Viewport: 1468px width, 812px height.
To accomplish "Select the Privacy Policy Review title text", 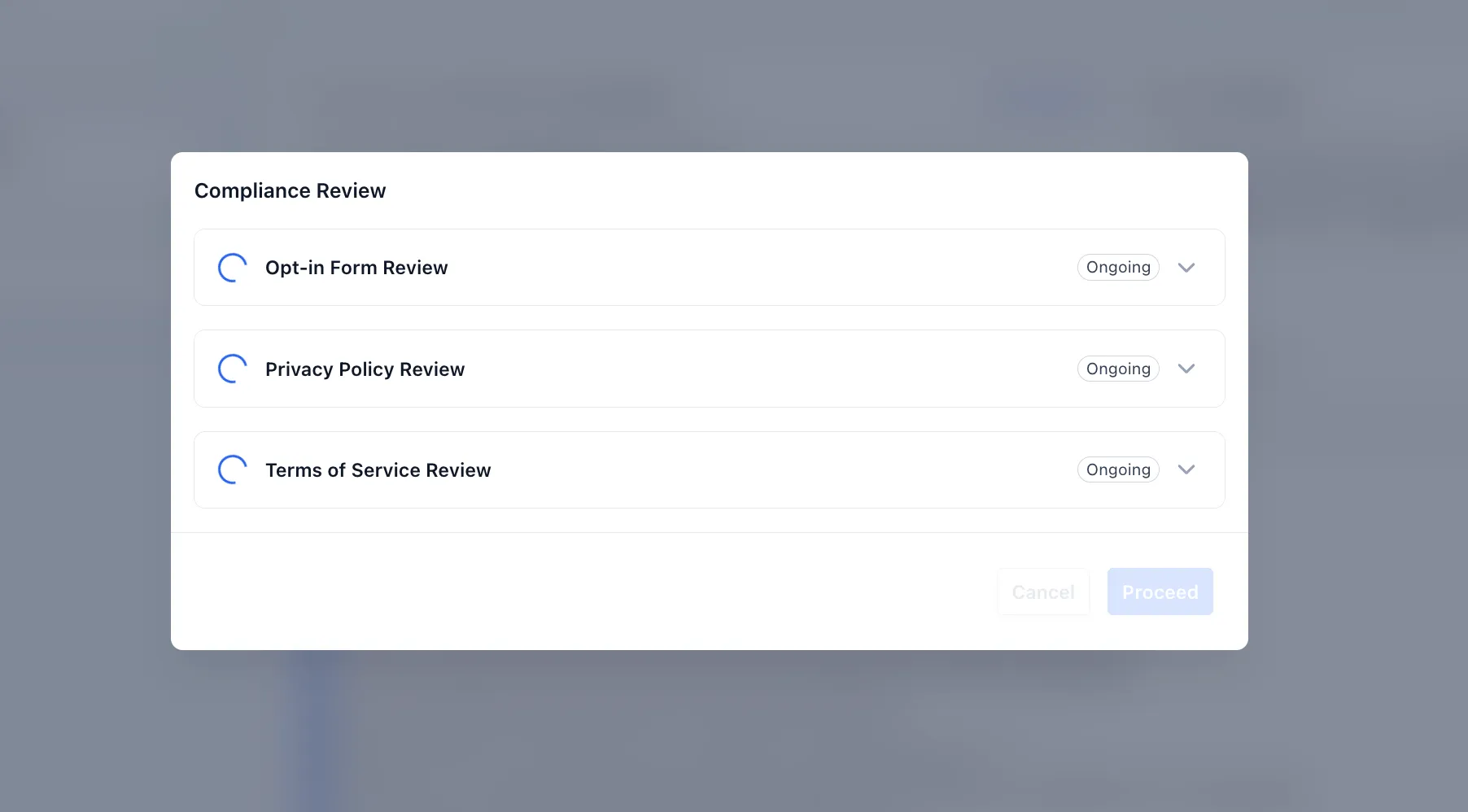I will tap(365, 369).
